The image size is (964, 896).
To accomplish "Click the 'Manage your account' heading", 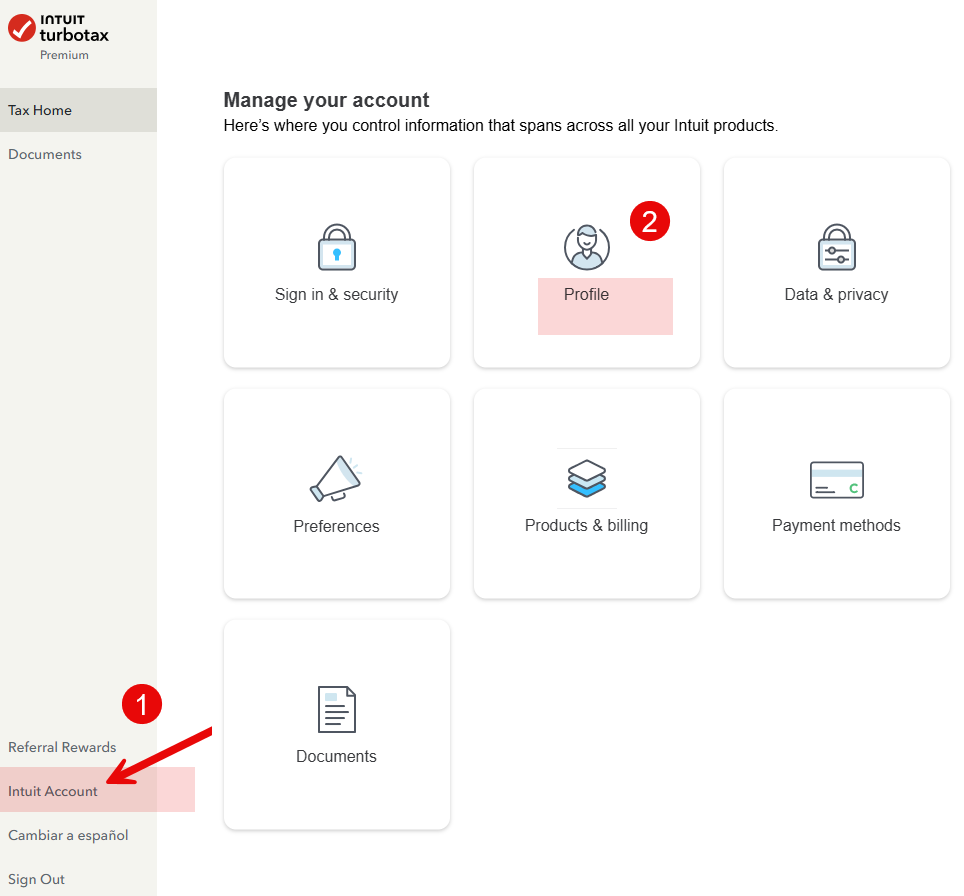I will pyautogui.click(x=326, y=100).
